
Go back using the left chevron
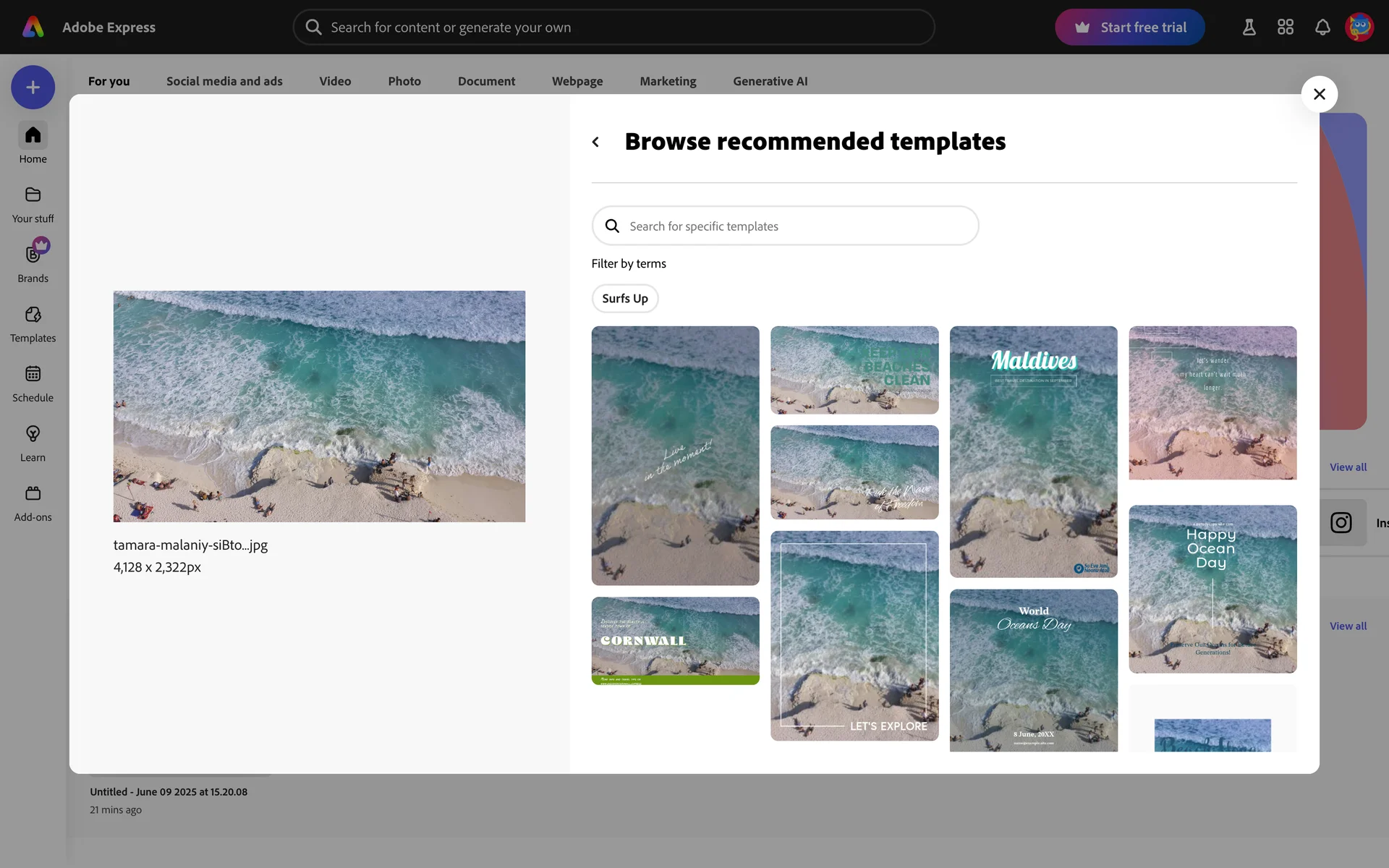coord(595,142)
